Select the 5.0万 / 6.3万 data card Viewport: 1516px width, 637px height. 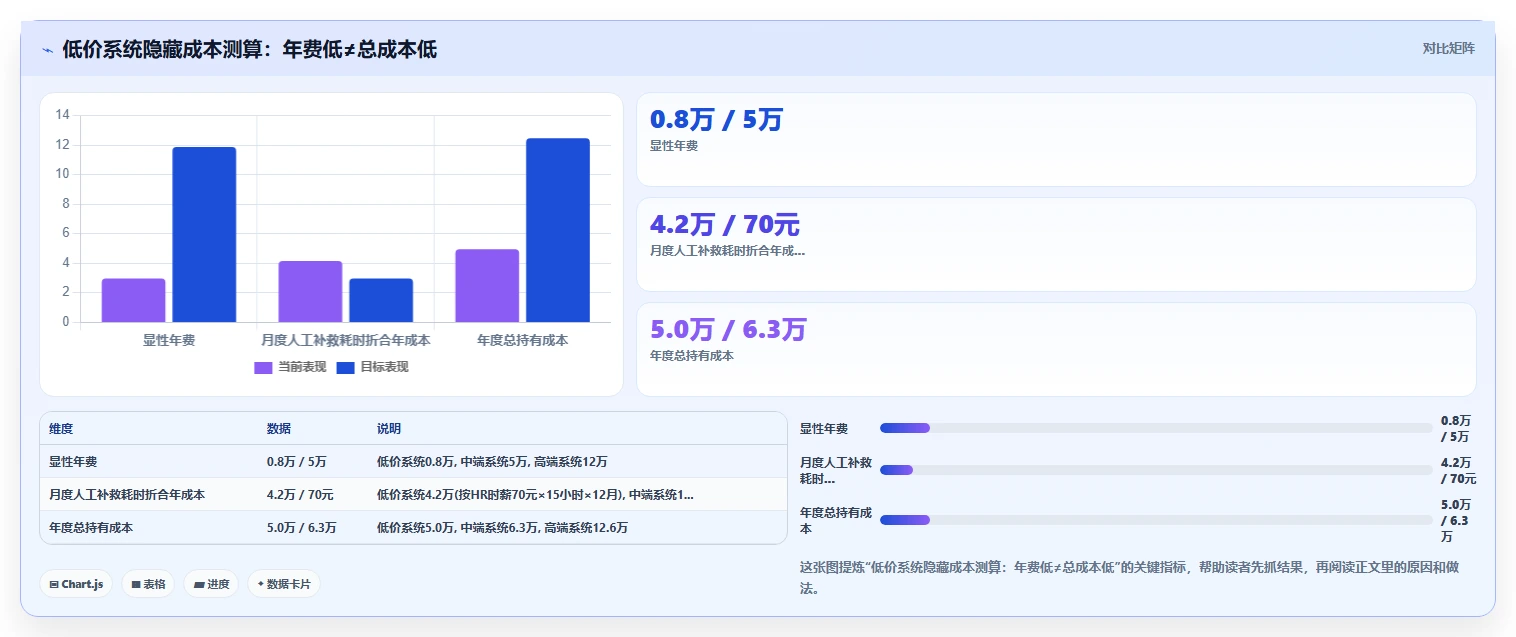tap(1056, 349)
